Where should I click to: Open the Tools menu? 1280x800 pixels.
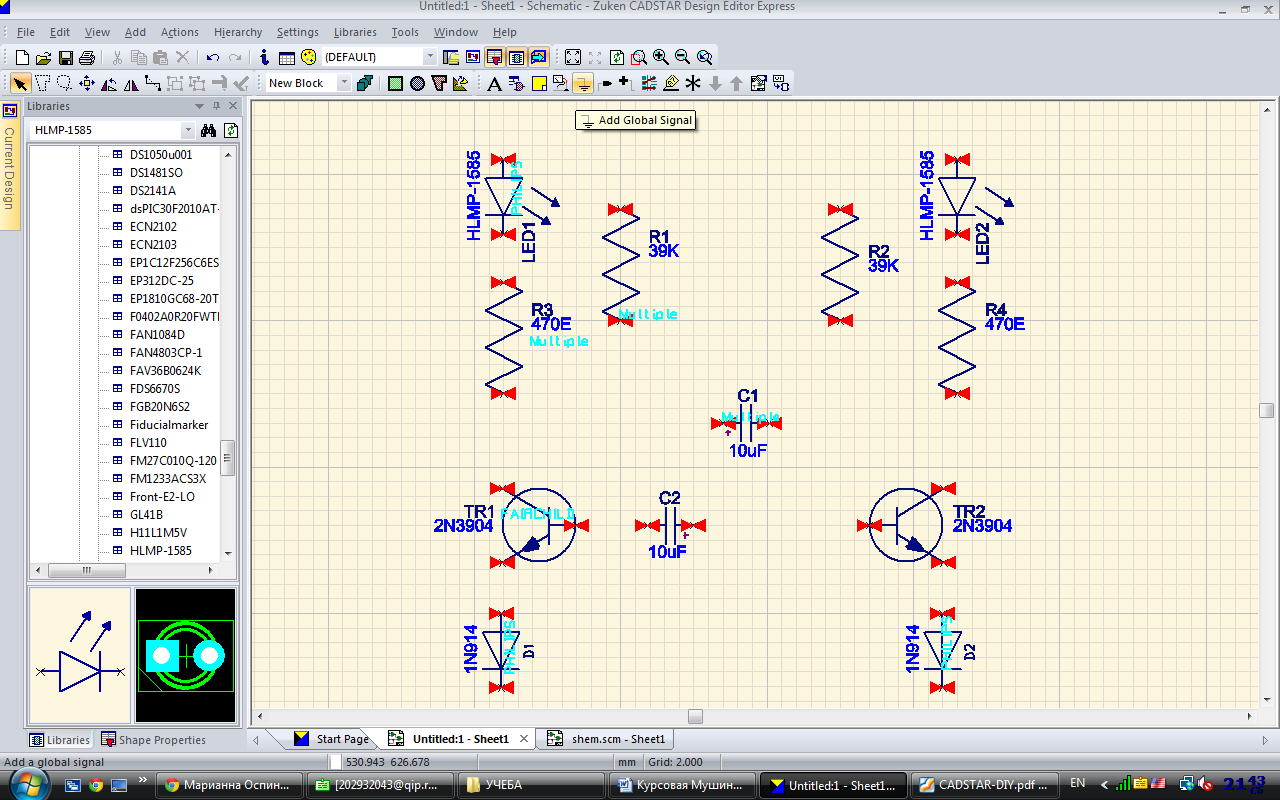[405, 32]
